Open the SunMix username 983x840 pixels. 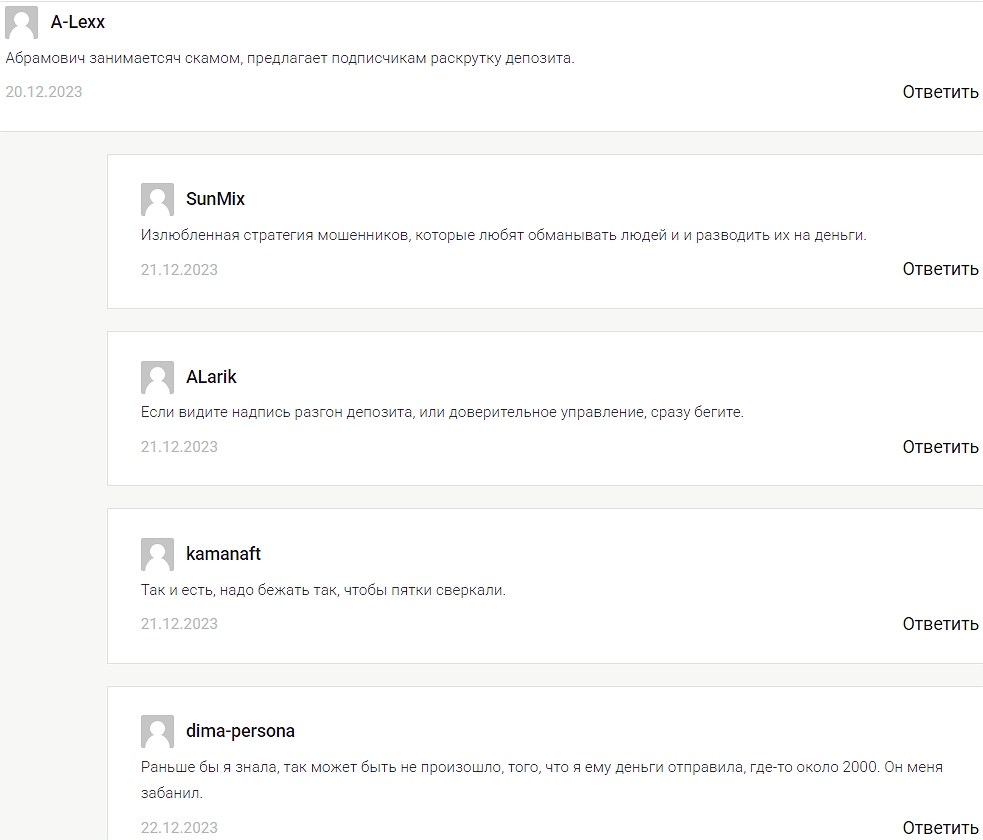[215, 199]
